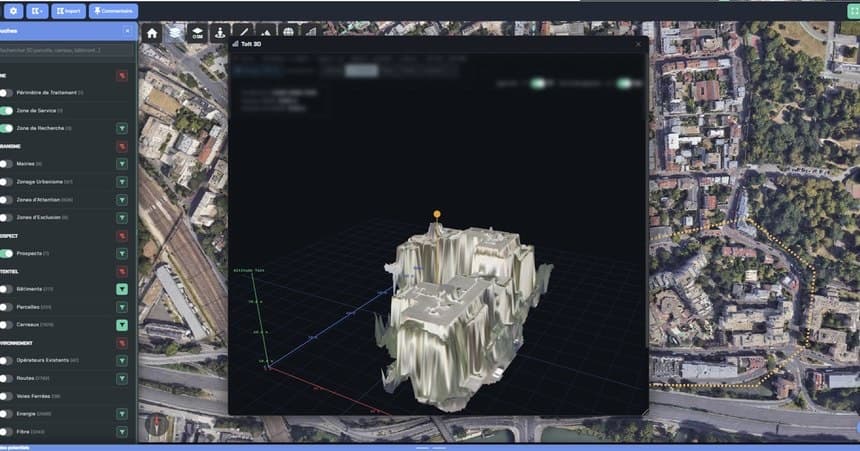This screenshot has height=451, width=860.
Task: Open the filter for Energie
Action: 122,414
